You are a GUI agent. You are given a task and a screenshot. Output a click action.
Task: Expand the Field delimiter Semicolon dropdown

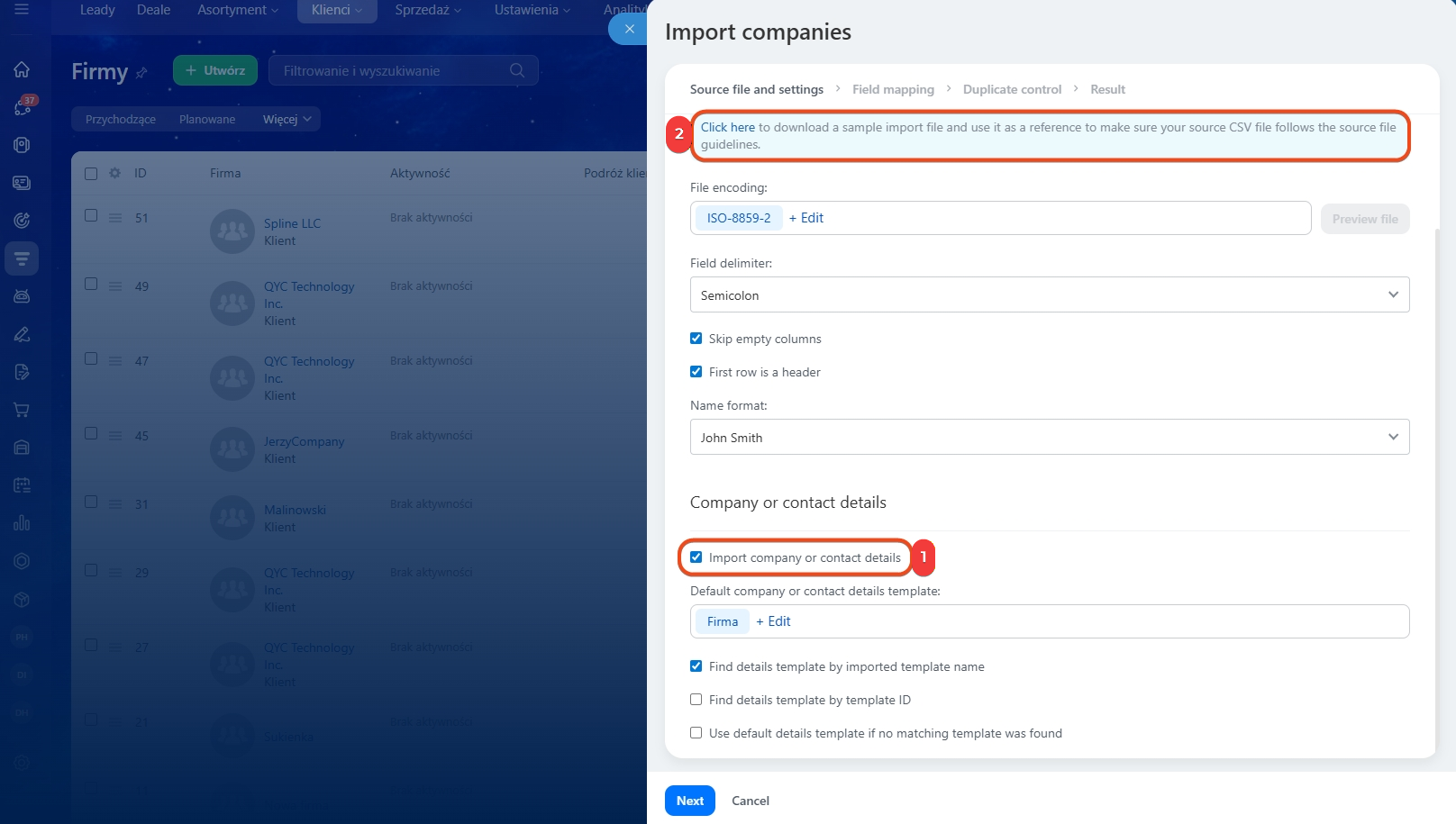coord(1049,295)
